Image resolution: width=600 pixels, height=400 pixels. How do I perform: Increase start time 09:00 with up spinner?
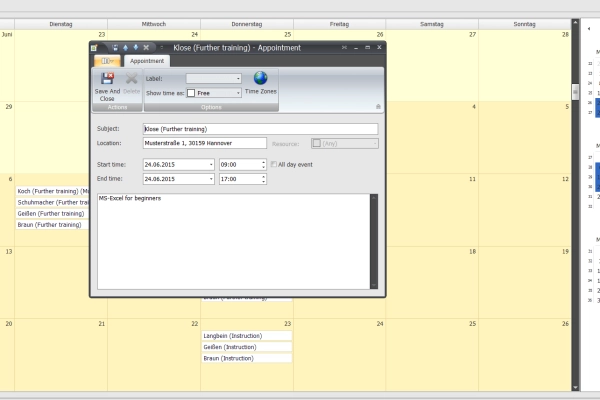point(263,162)
